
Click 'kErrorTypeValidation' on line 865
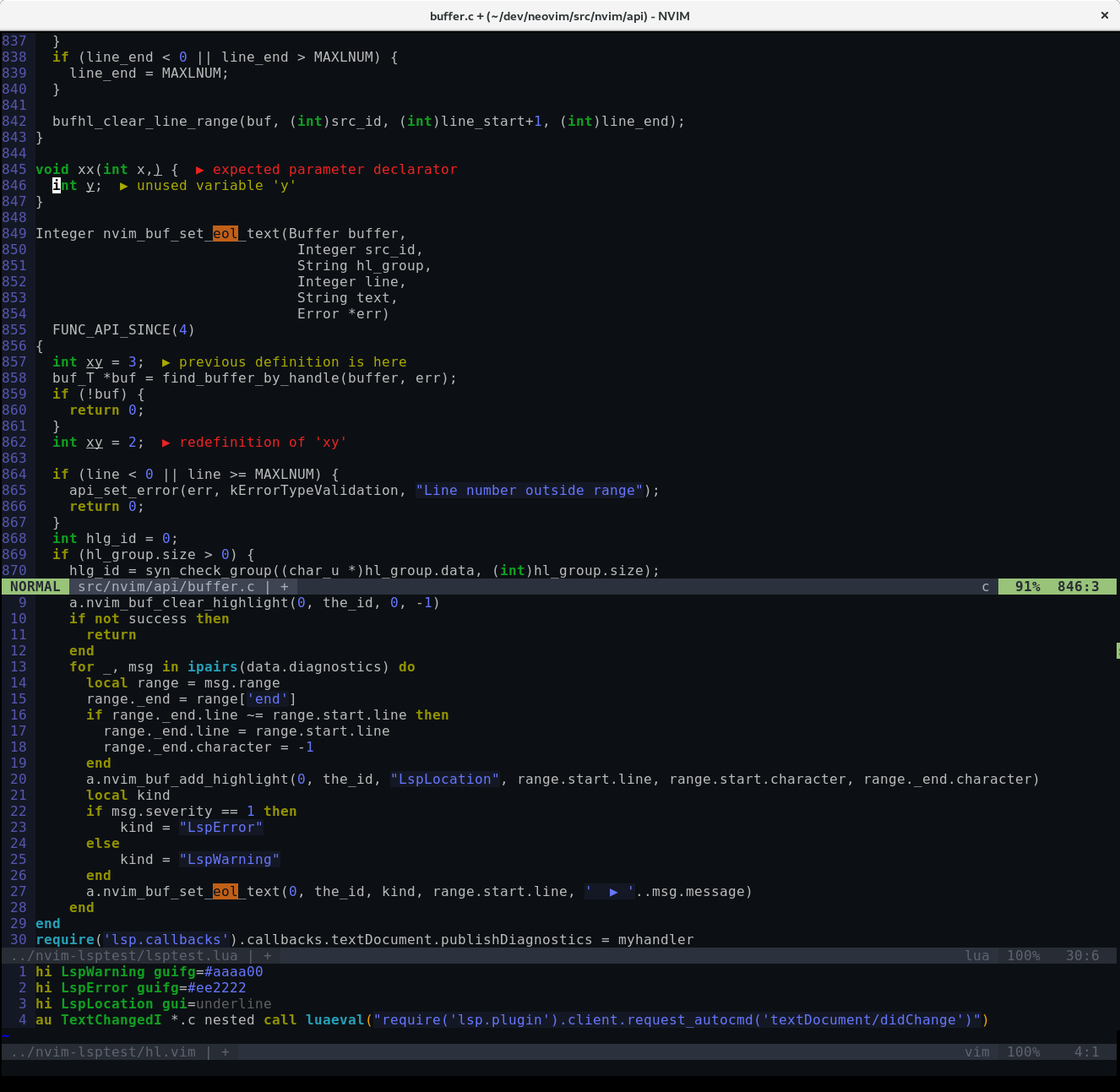point(314,491)
